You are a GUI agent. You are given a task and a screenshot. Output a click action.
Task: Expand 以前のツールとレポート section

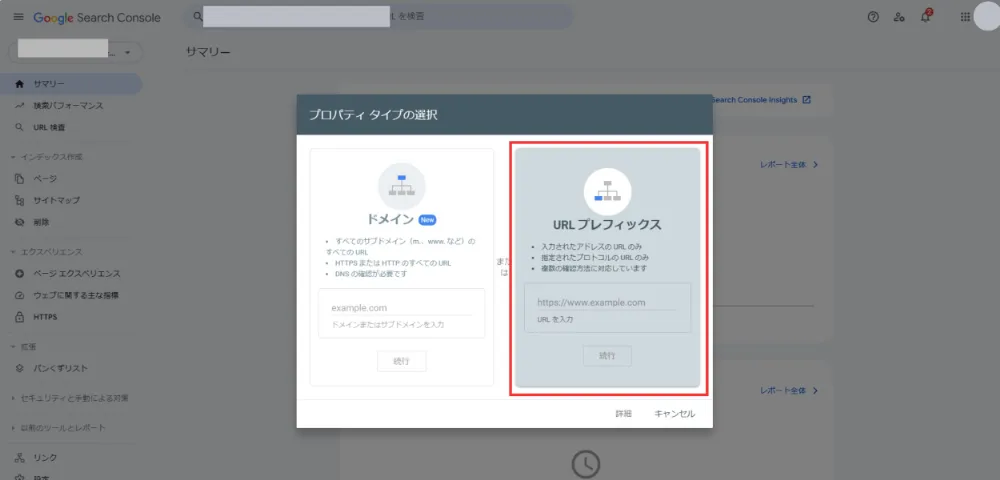59,427
